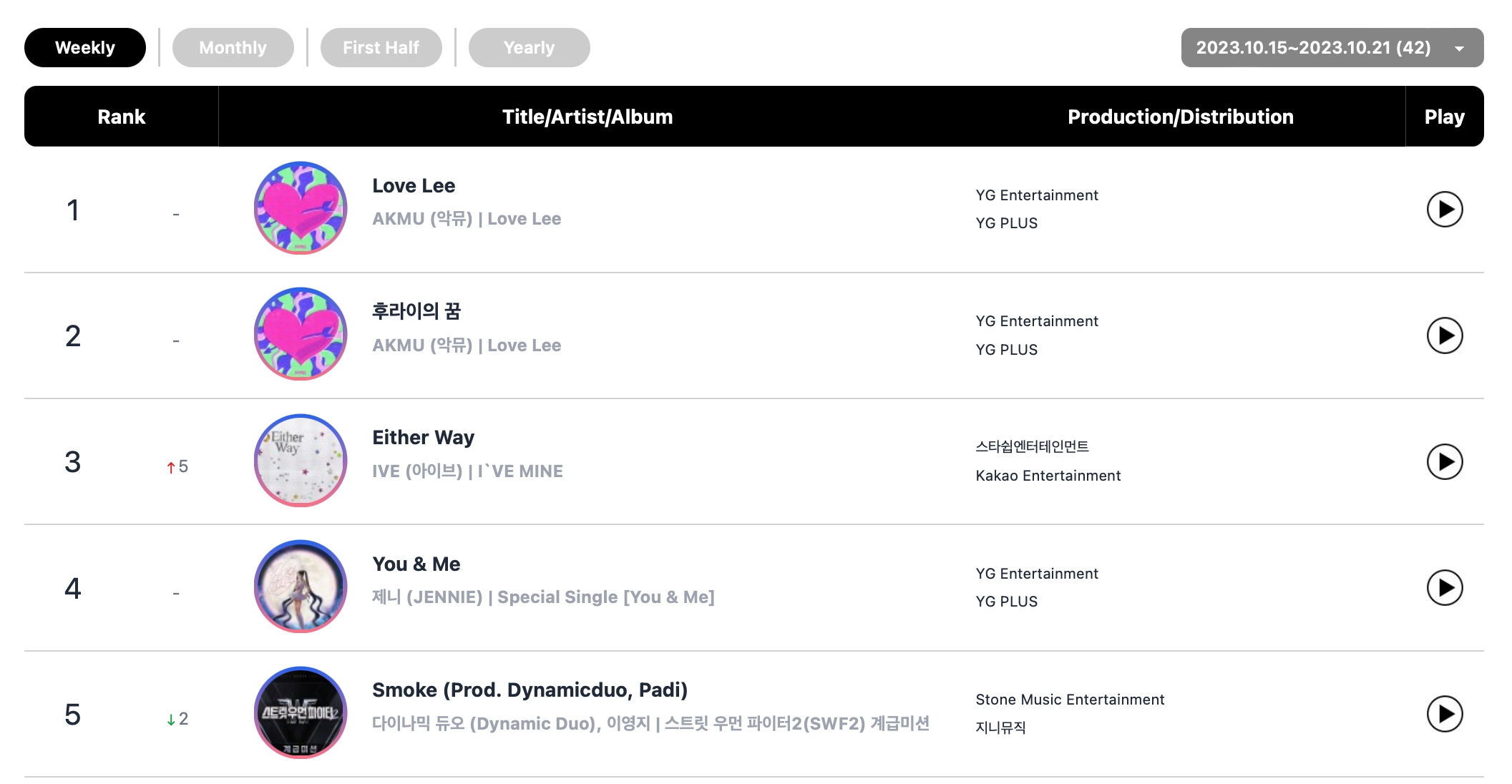Open SWF2 Smoke album artwork
The width and height of the screenshot is (1512, 784).
pyautogui.click(x=301, y=713)
